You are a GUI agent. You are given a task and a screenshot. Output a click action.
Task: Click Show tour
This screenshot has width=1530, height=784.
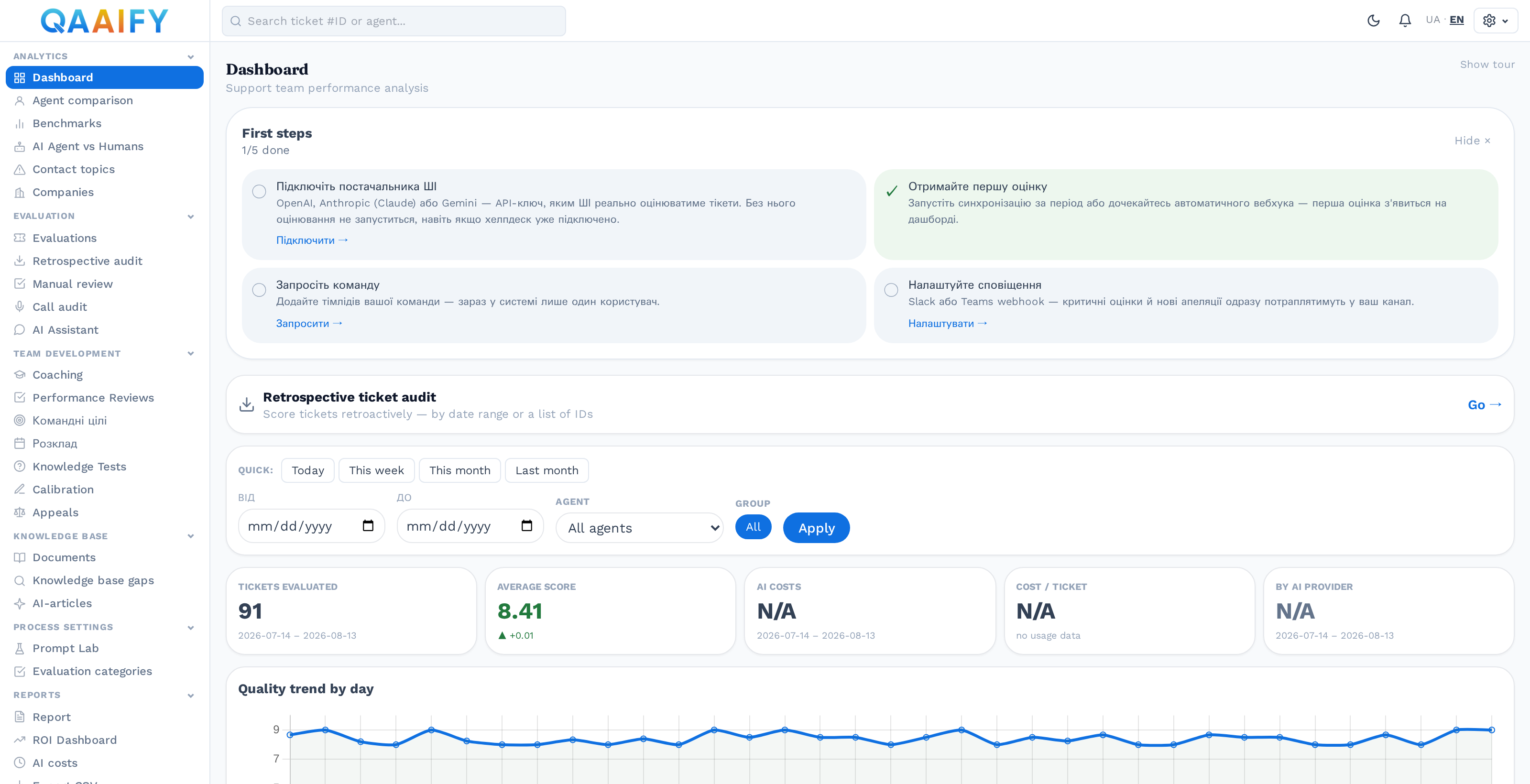coord(1487,64)
